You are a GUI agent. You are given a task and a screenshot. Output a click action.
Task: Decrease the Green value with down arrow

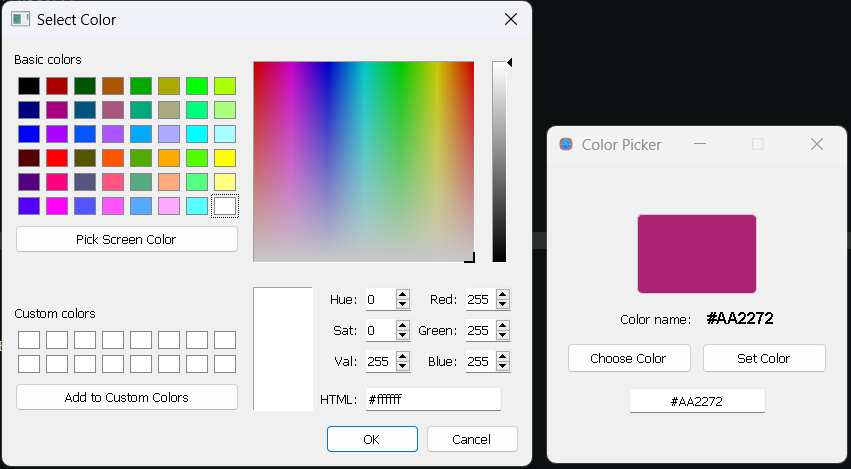point(503,335)
